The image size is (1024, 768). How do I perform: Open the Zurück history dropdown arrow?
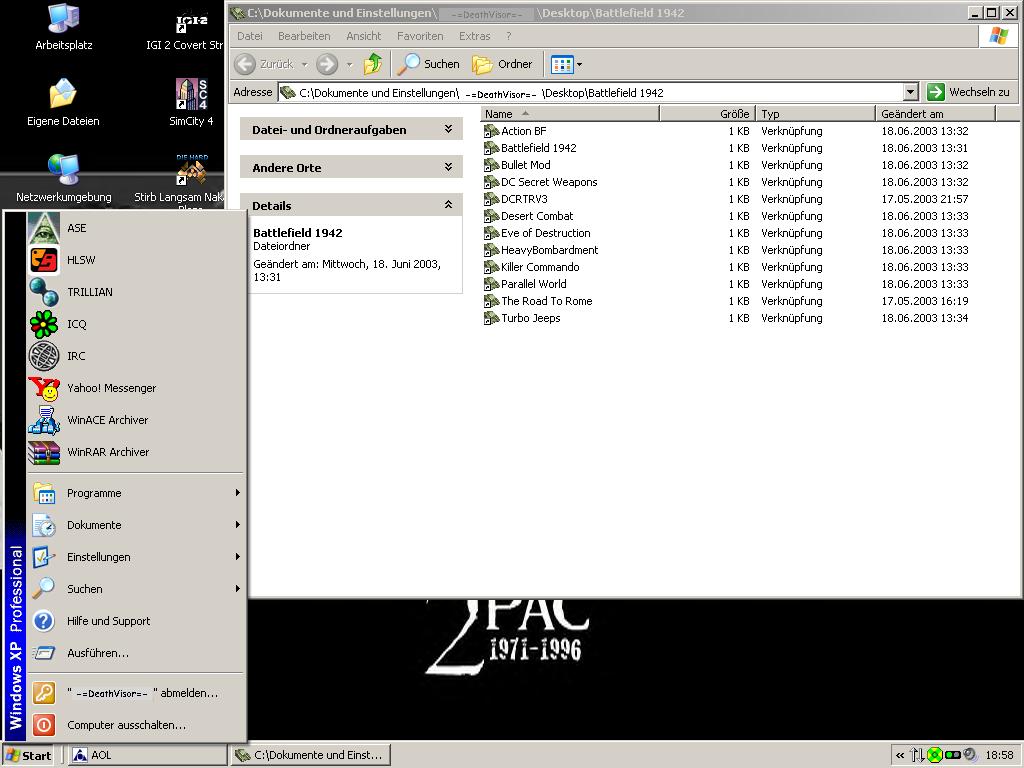pyautogui.click(x=304, y=65)
